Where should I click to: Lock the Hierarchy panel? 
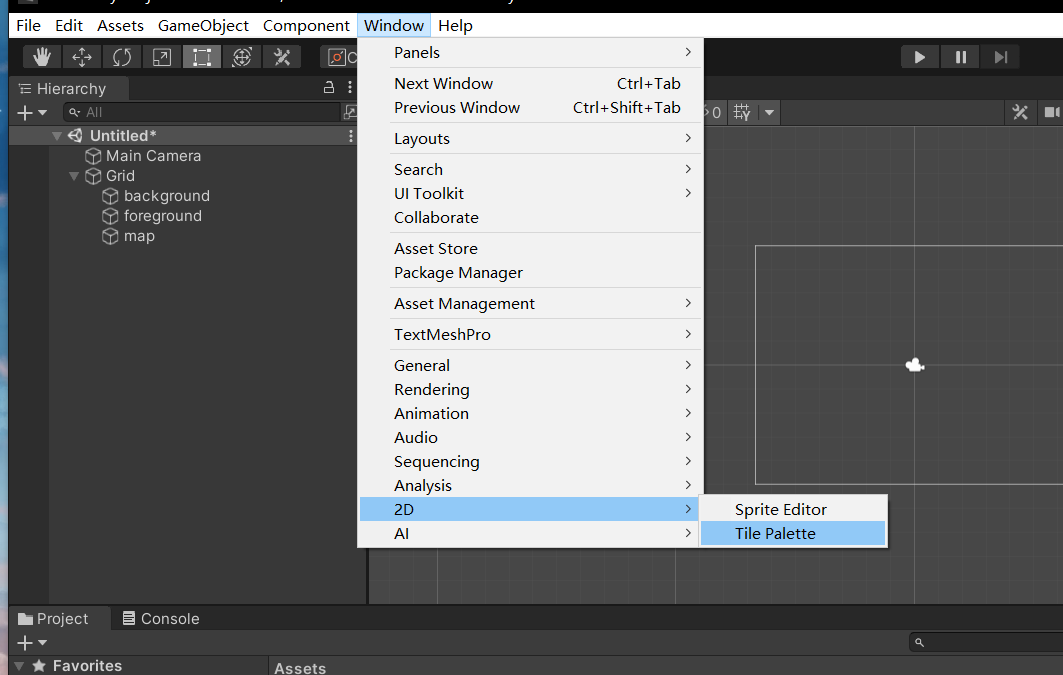click(x=329, y=87)
